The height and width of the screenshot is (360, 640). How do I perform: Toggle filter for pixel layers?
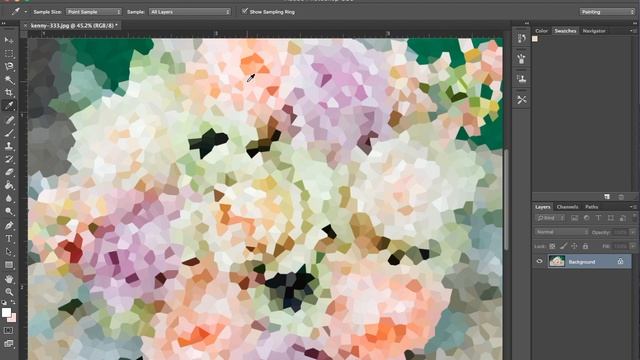click(574, 218)
